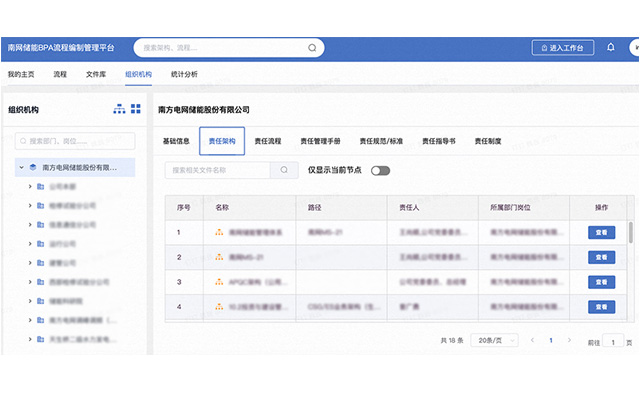
Task: Open the notification bell
Action: (x=611, y=47)
